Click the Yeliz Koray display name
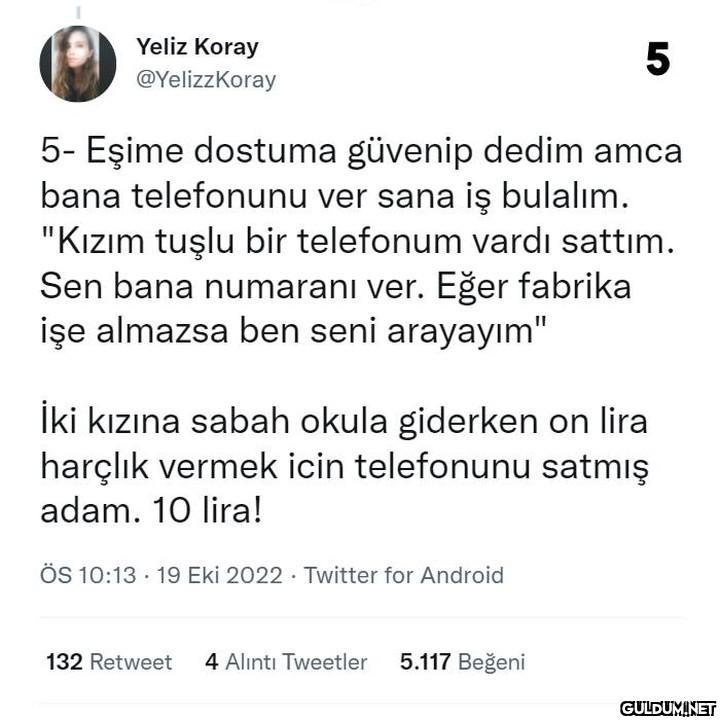 click(x=197, y=47)
